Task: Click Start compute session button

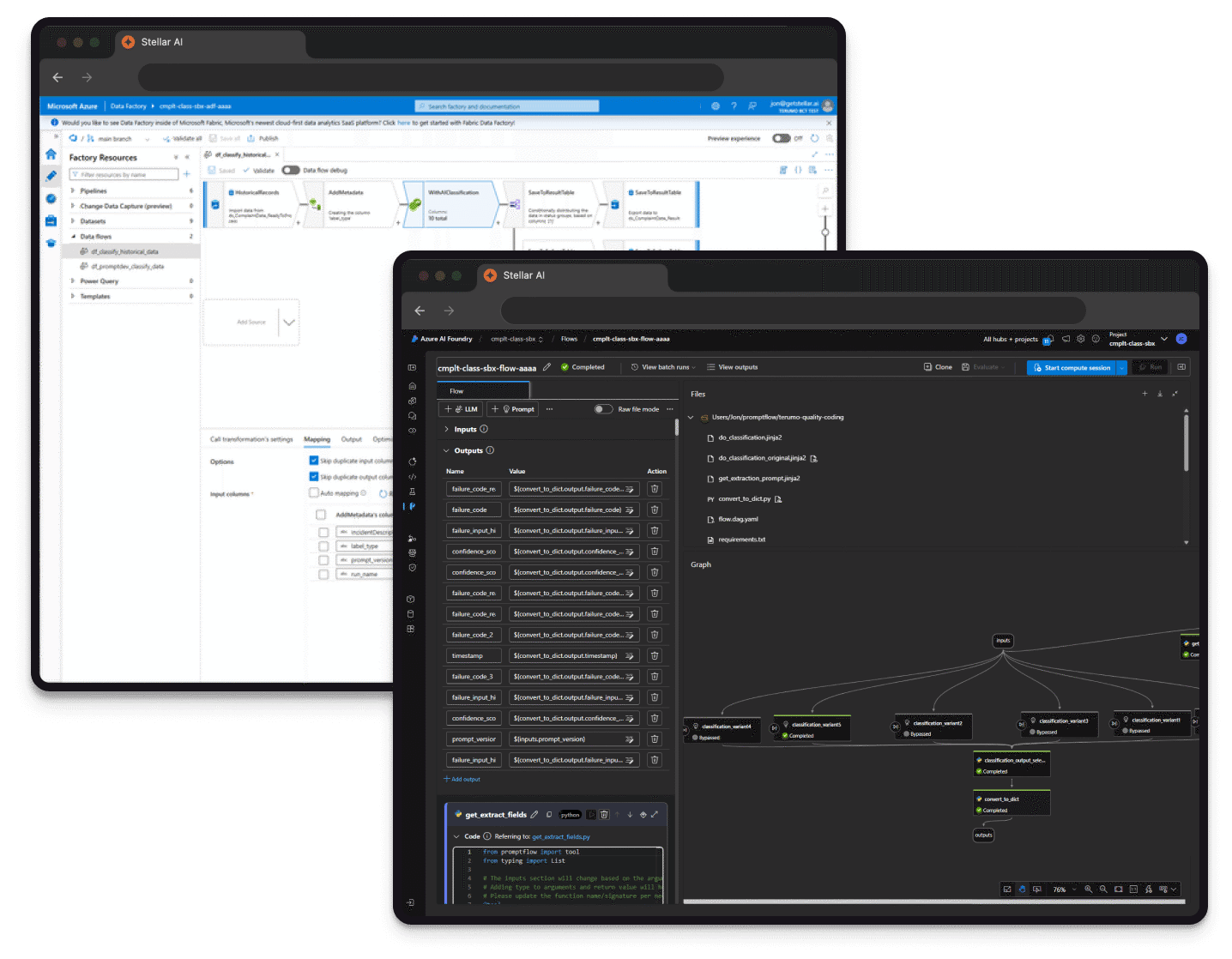Action: click(x=1072, y=368)
